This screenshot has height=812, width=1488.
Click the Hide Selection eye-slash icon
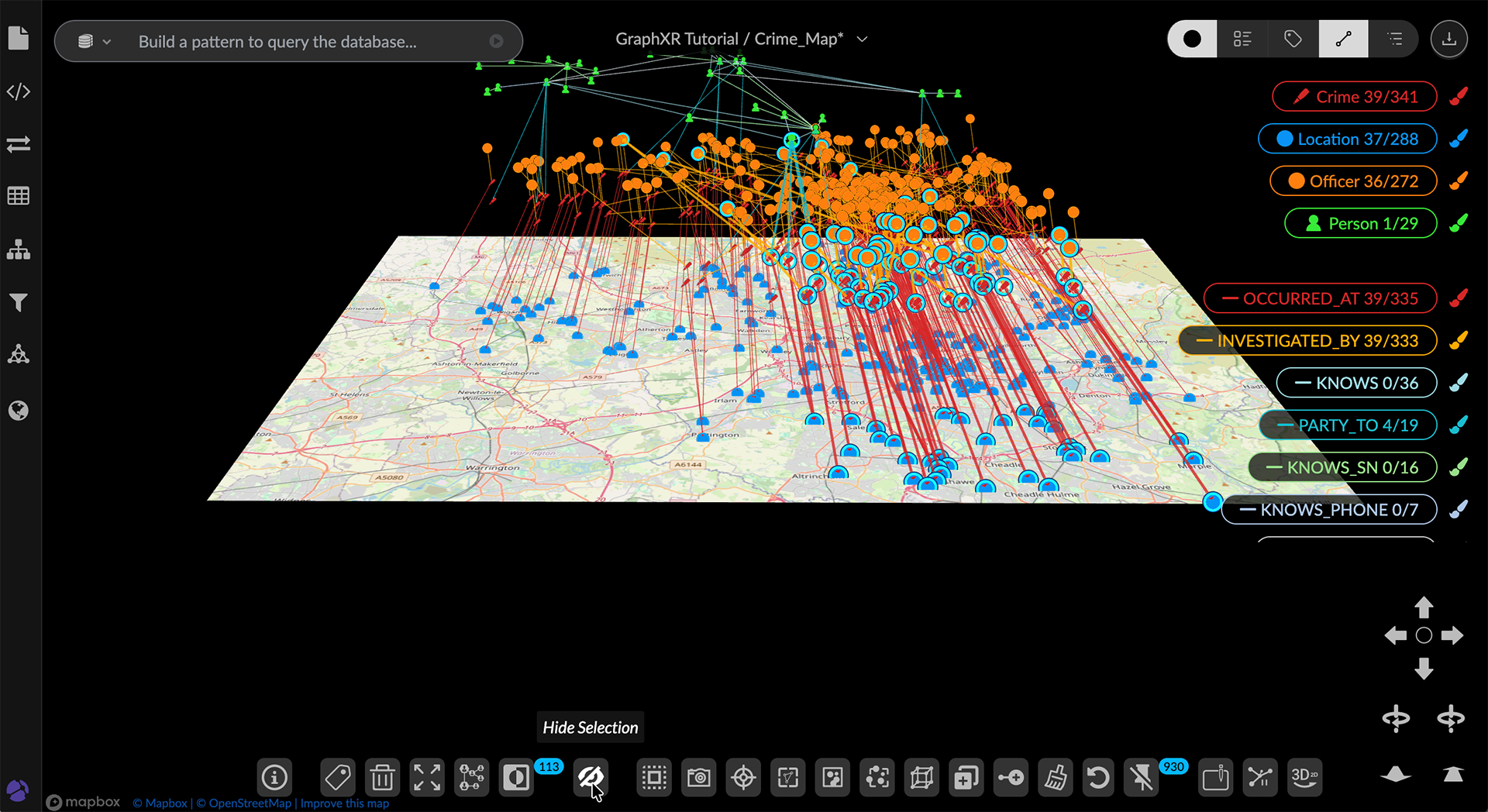tap(591, 777)
